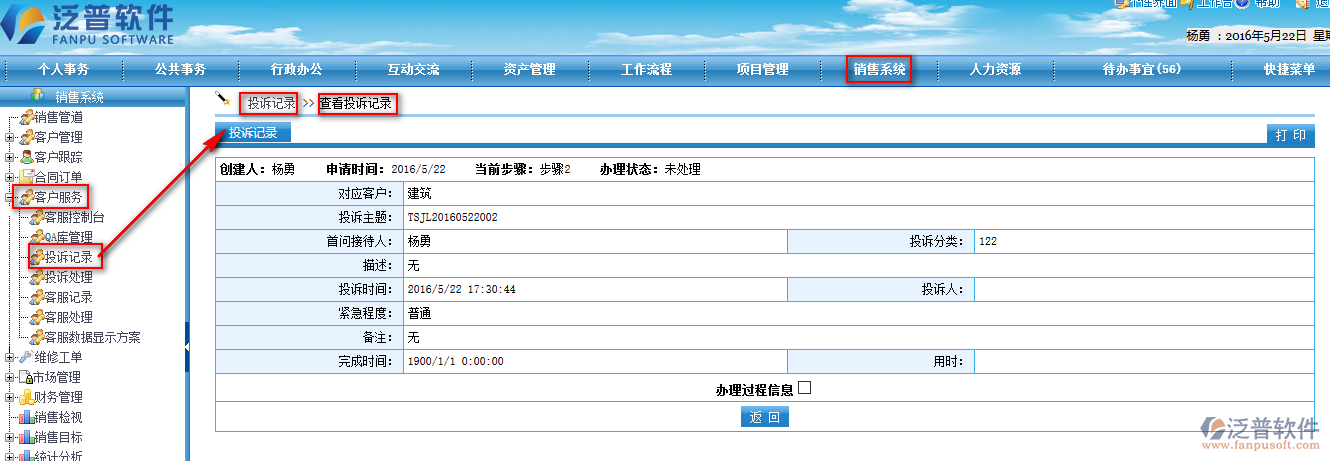Viewport: 1330px width, 461px height.
Task: Tick the 办理过程信息 checkbox
Action: [805, 389]
